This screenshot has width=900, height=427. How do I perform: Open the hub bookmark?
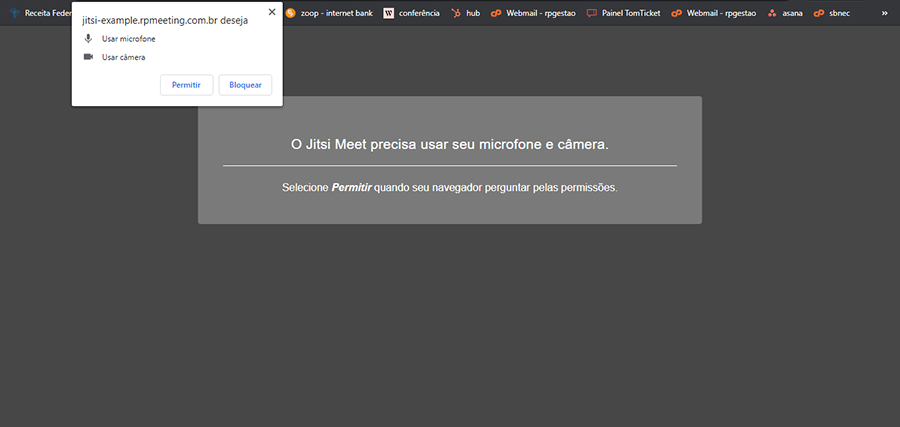click(465, 13)
